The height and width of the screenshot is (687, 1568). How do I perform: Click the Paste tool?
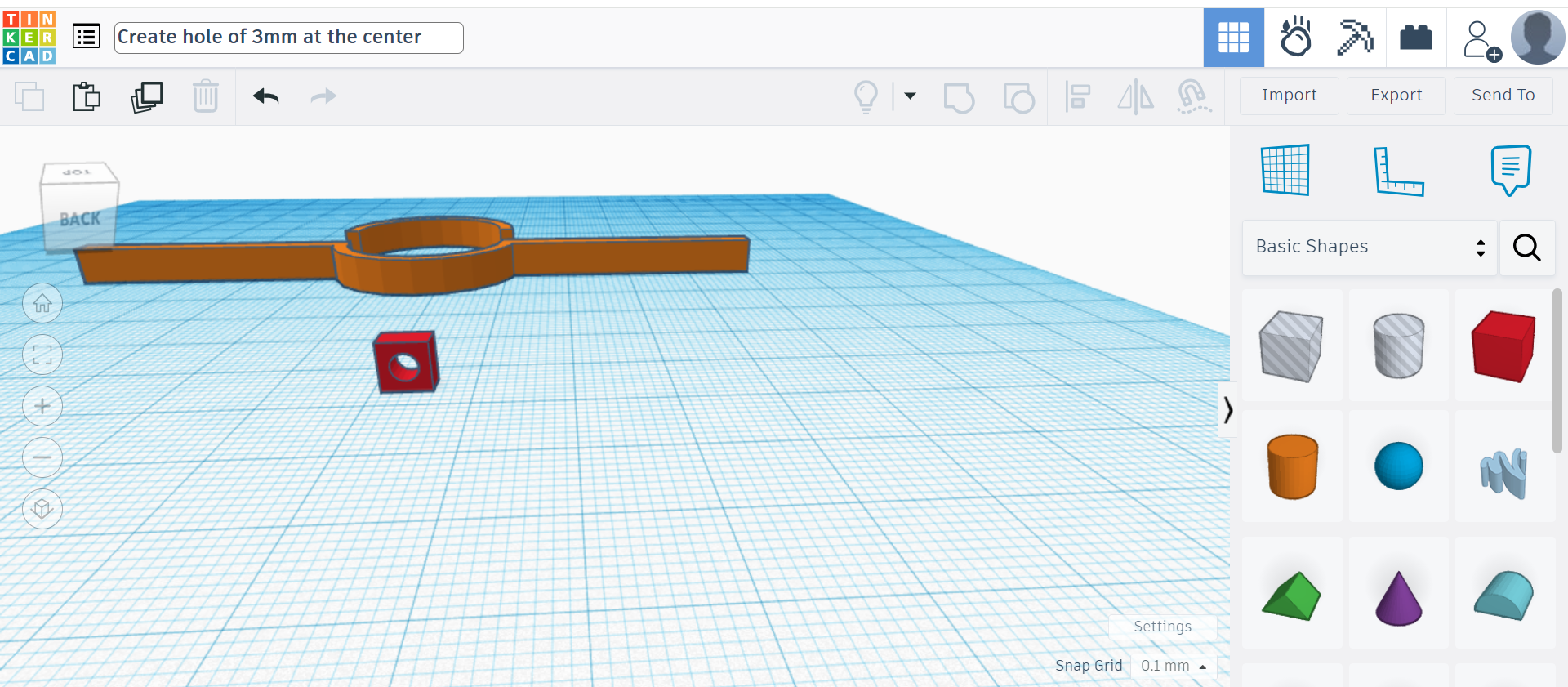(86, 96)
